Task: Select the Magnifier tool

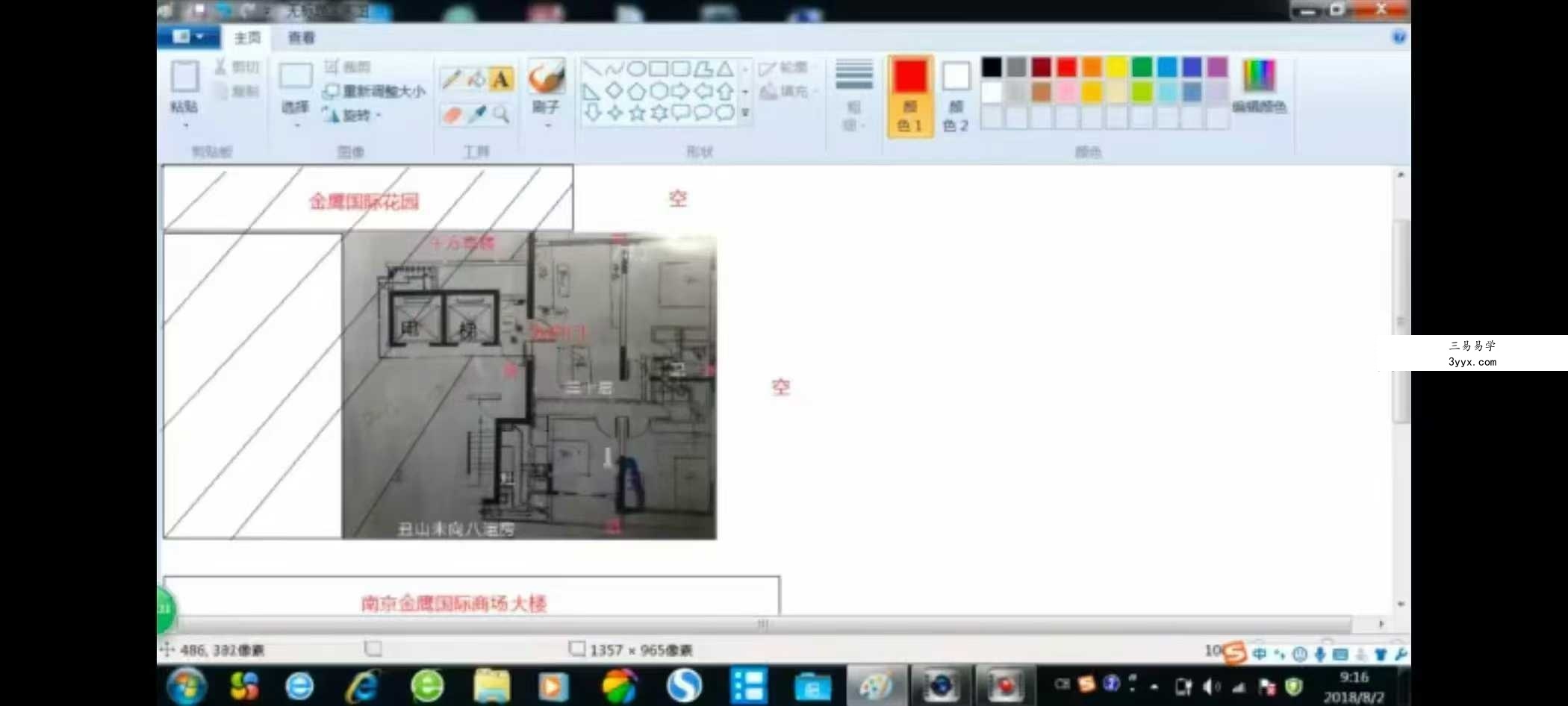Action: coord(501,114)
